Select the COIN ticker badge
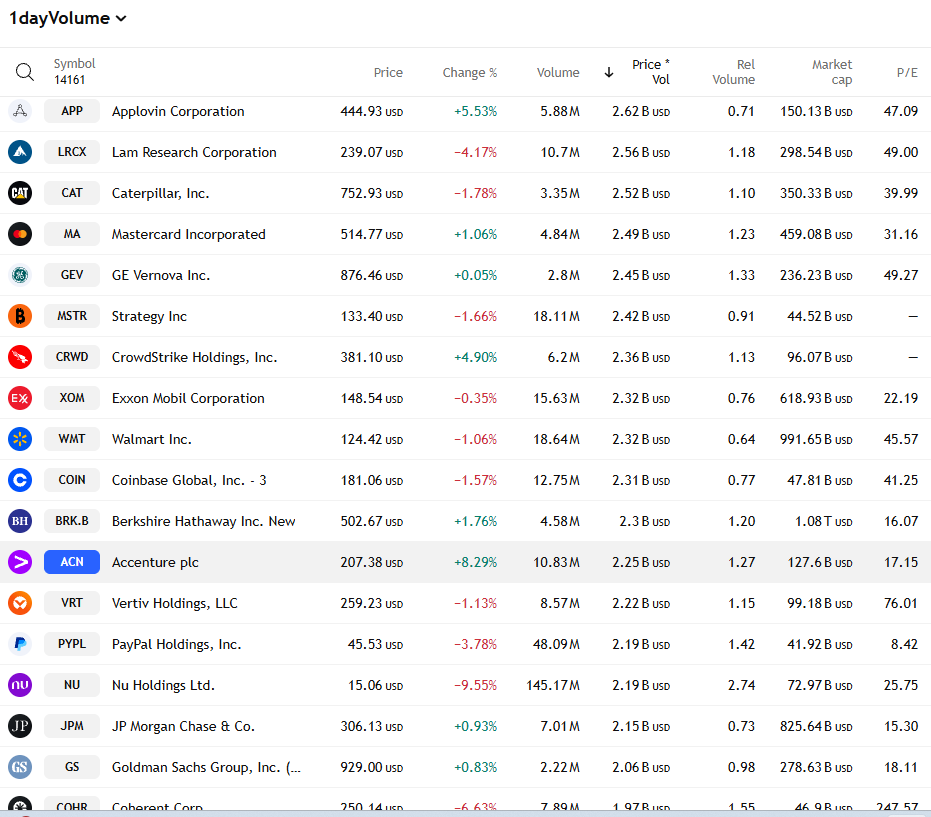This screenshot has height=817, width=931. pos(72,480)
